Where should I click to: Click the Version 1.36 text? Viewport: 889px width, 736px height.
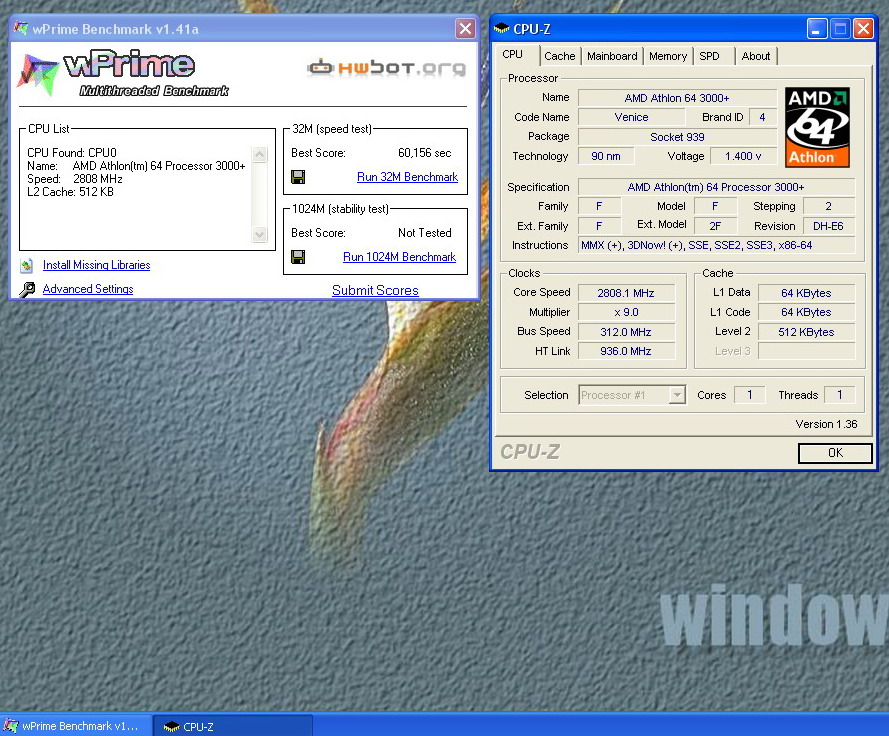coord(826,424)
